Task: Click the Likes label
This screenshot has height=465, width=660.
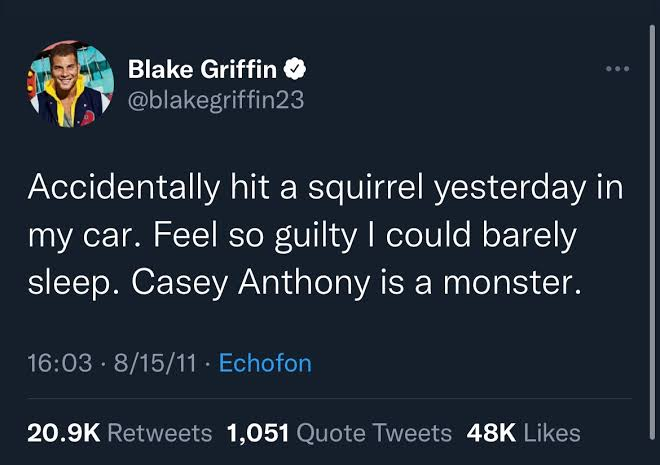Action: pyautogui.click(x=552, y=433)
